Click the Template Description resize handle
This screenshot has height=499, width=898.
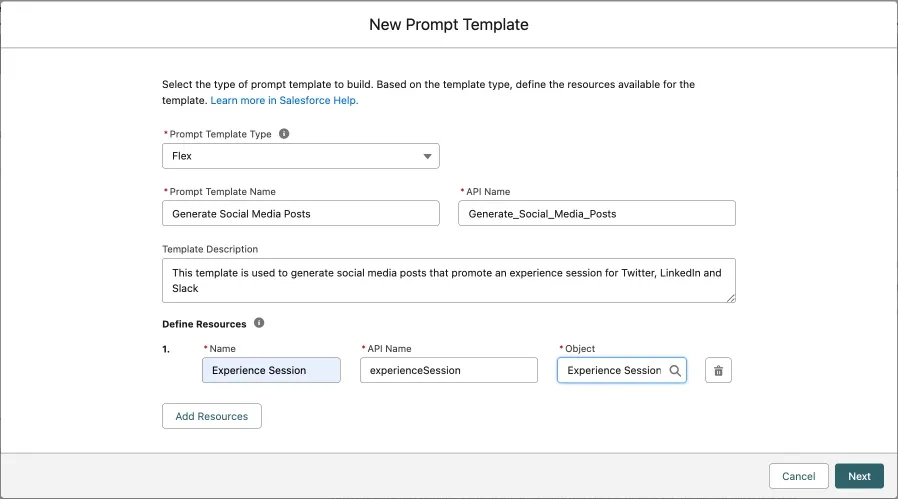click(731, 297)
